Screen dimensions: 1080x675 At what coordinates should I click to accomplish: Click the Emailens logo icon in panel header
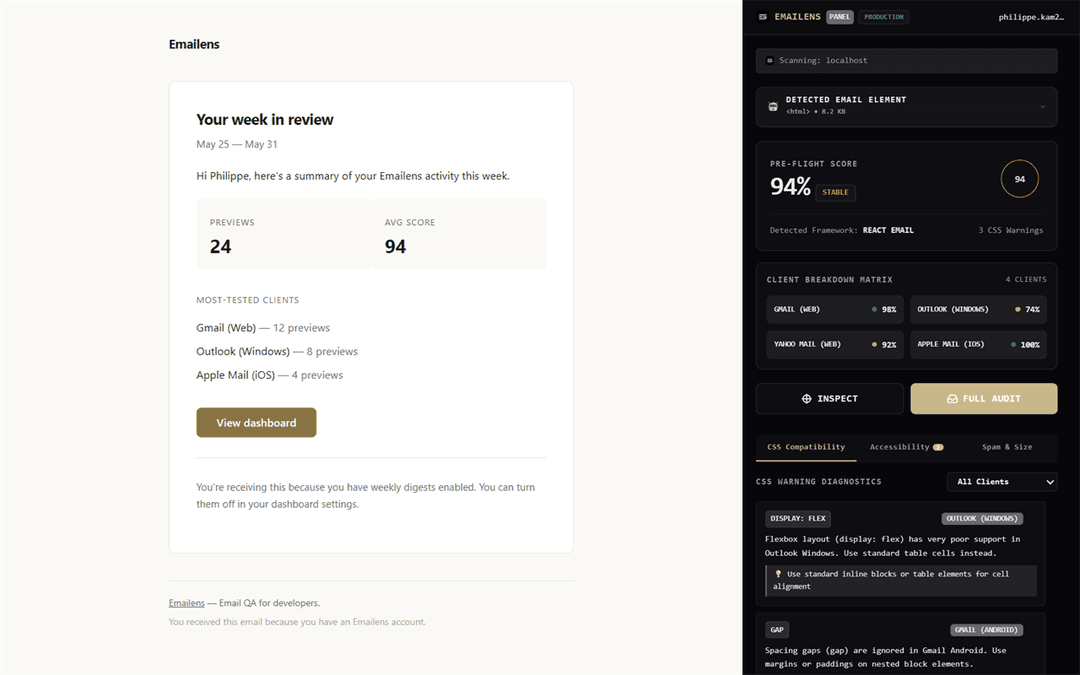tap(762, 17)
